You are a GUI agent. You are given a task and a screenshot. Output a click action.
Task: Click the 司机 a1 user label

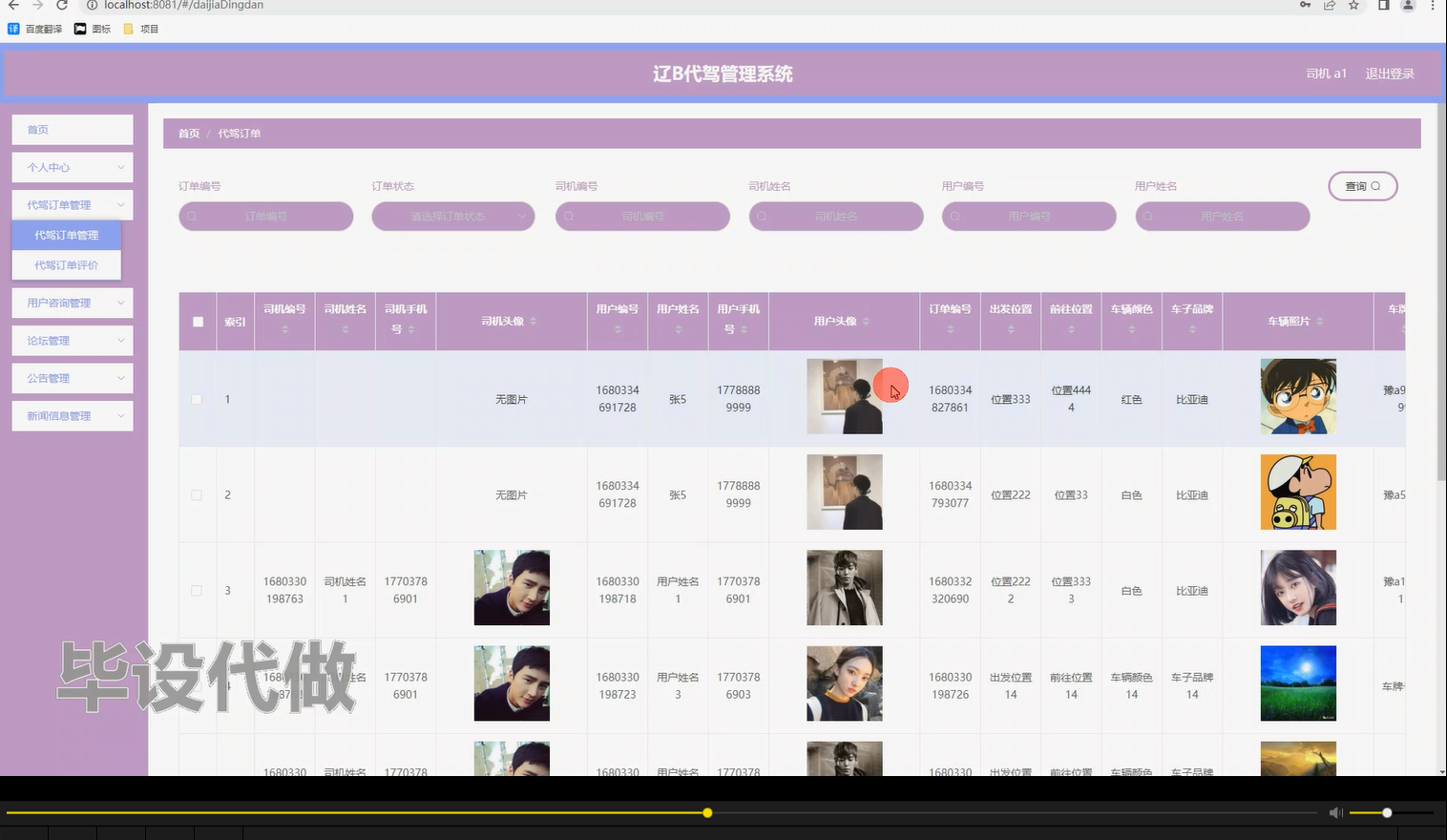[x=1326, y=73]
